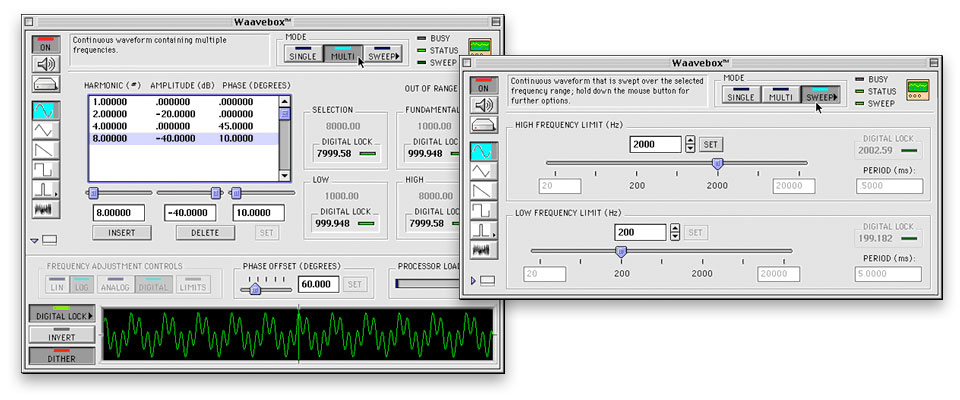Screen dimensions: 960x400
Task: Click the green waveform display
Action: click(x=298, y=334)
